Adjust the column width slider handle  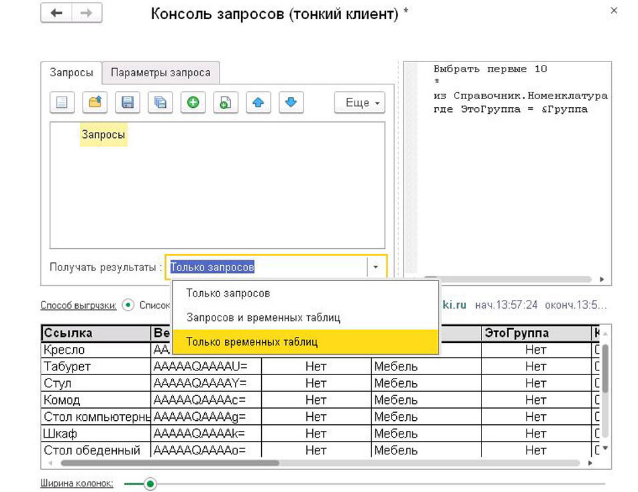[x=150, y=484]
